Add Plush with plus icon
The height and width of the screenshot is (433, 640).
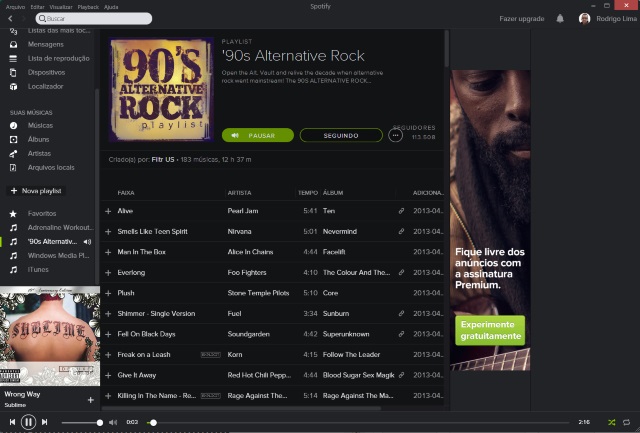(x=108, y=293)
